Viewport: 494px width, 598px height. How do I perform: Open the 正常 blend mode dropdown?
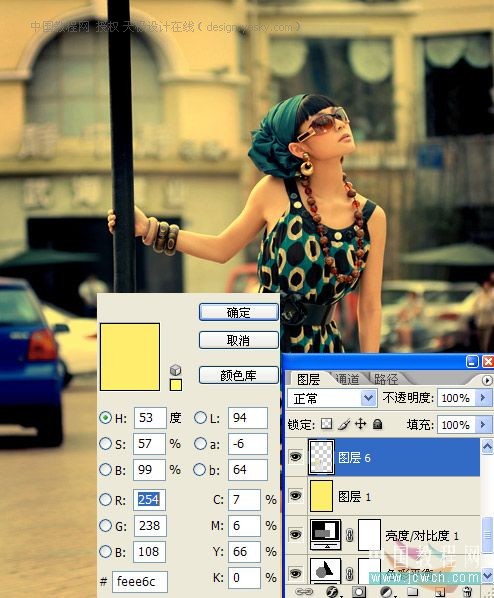point(332,399)
